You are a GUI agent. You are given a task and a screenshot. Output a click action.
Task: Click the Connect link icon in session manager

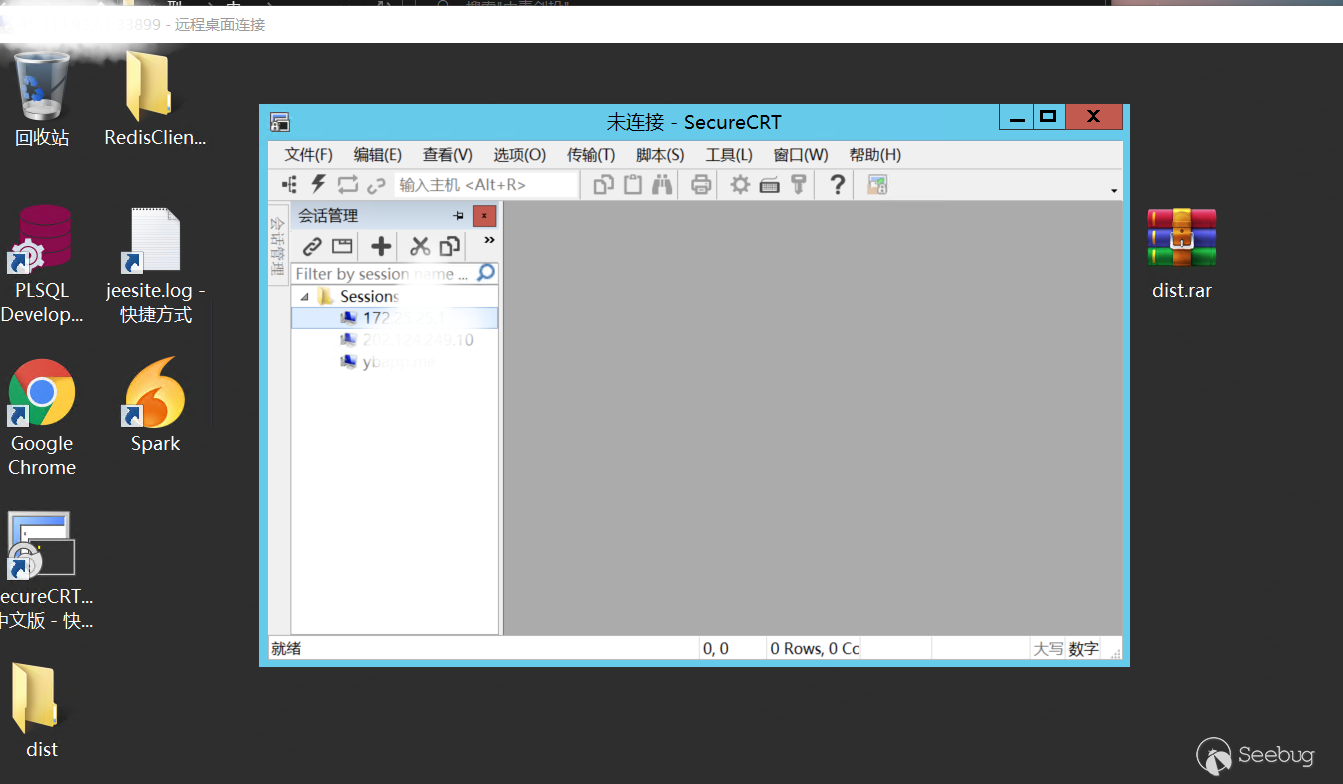(313, 246)
